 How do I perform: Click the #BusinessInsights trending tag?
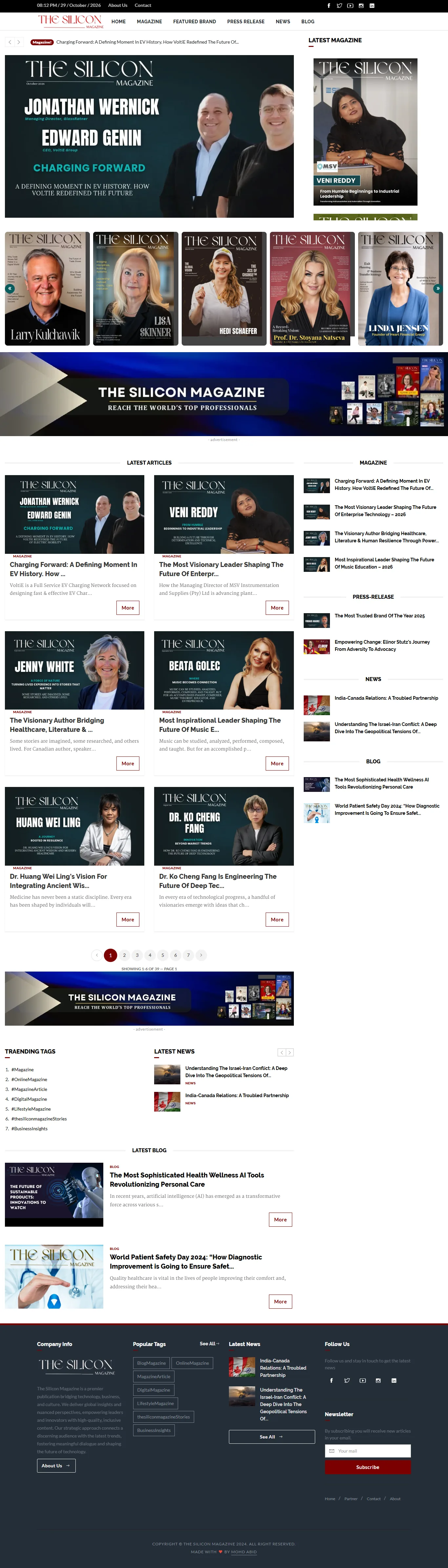[x=29, y=1129]
